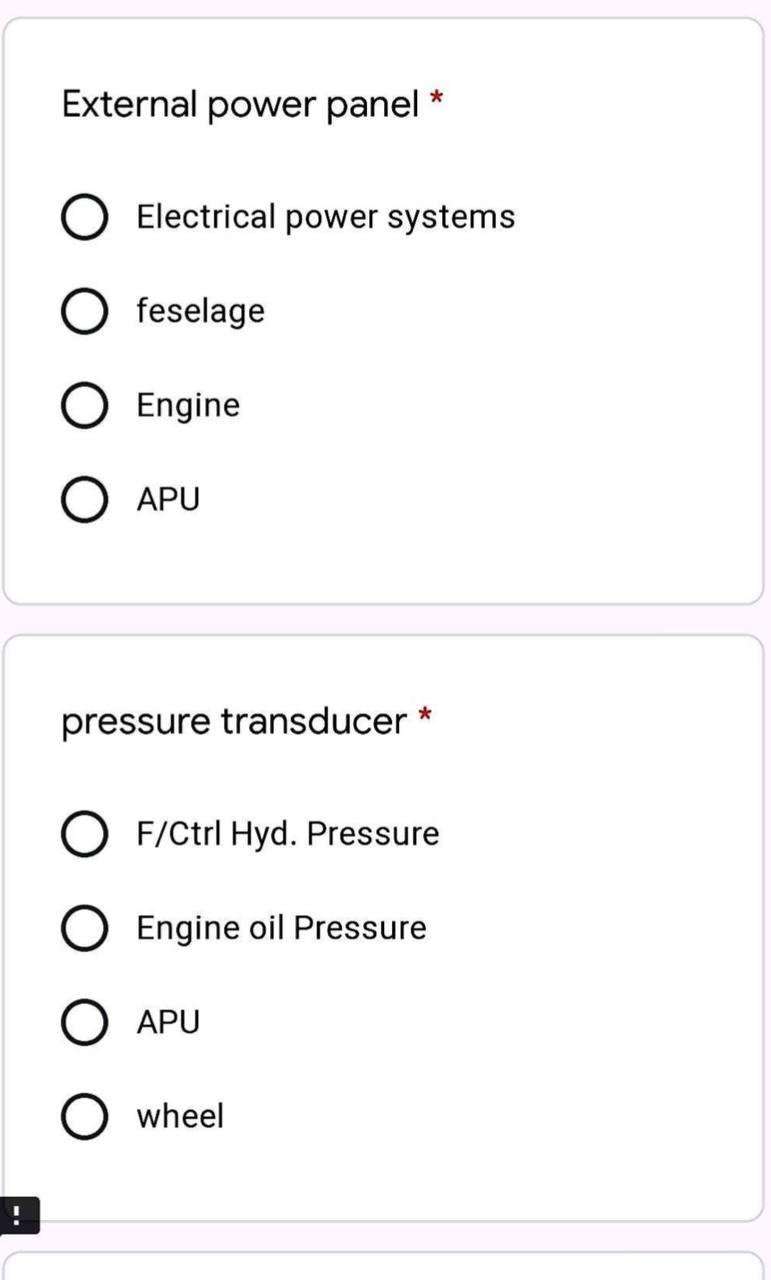Click the "F/Ctrl Hyd. Pressure" label text
The image size is (771, 1280).
[x=287, y=834]
